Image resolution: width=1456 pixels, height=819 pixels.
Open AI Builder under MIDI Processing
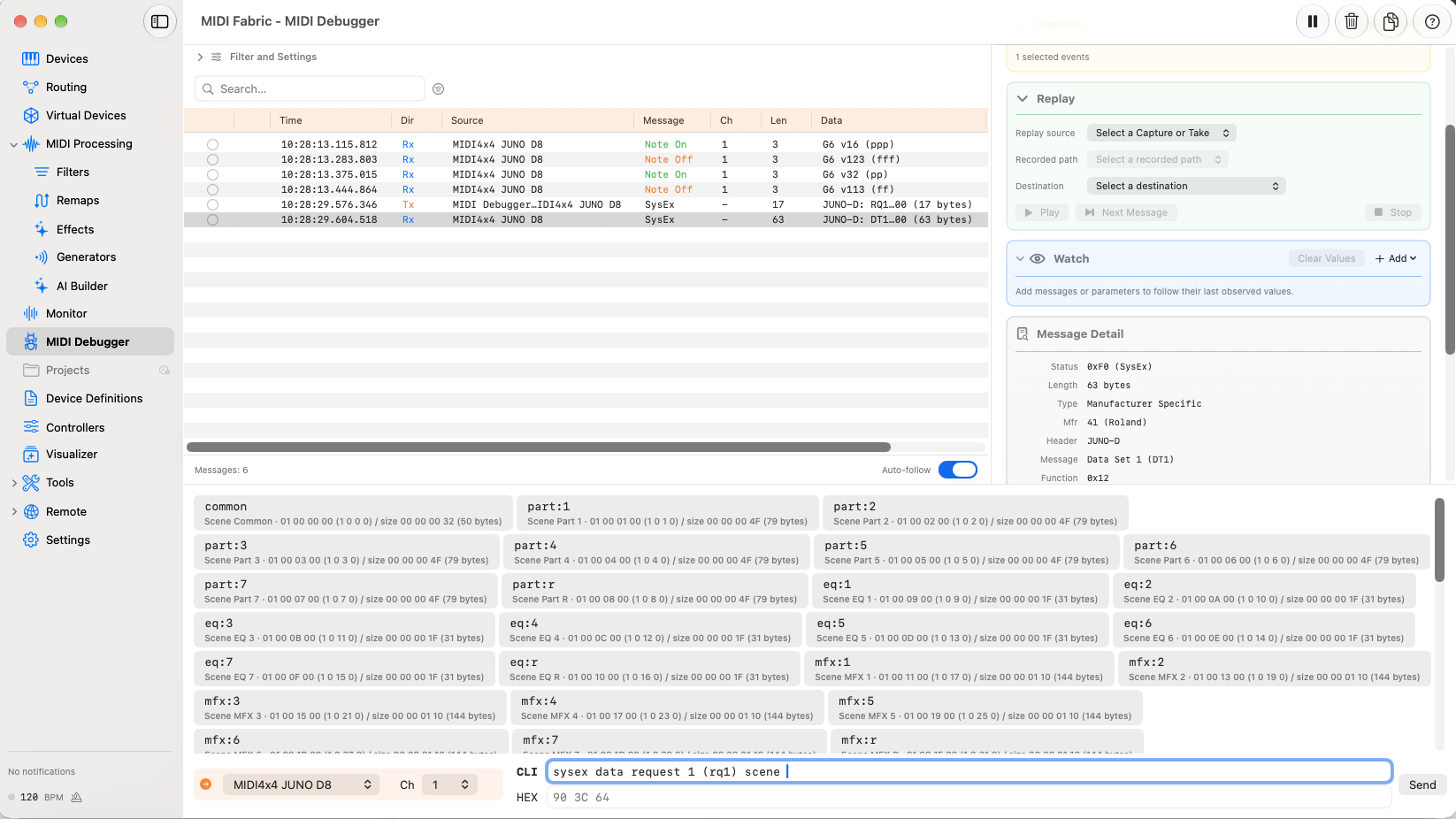click(81, 286)
